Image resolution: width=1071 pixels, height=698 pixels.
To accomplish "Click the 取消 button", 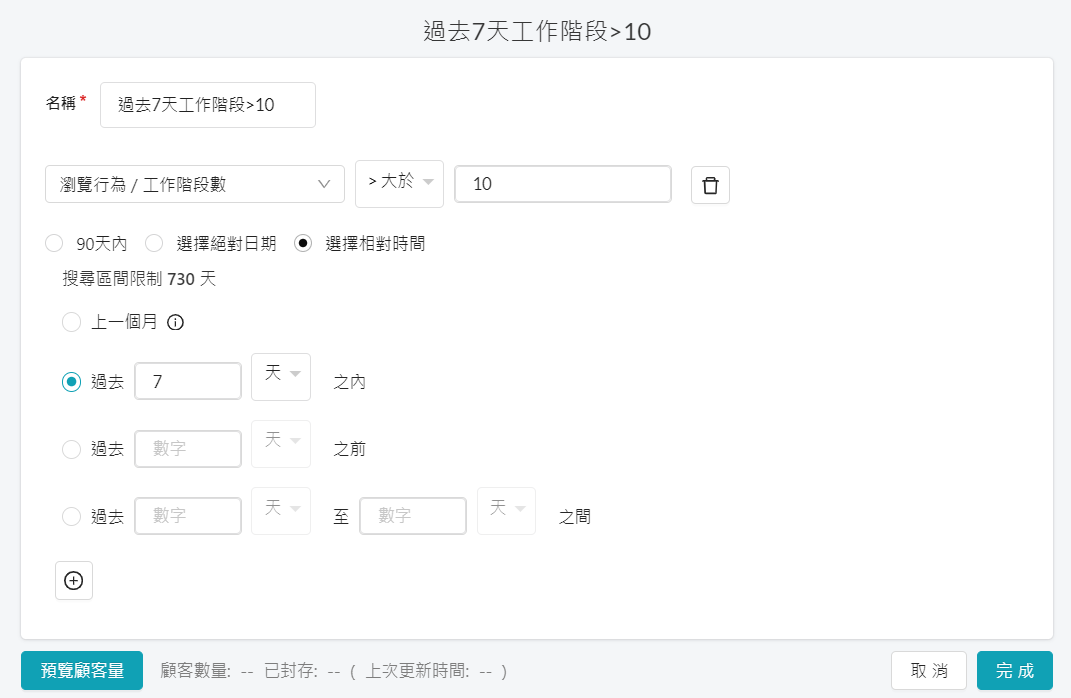I will [x=929, y=671].
